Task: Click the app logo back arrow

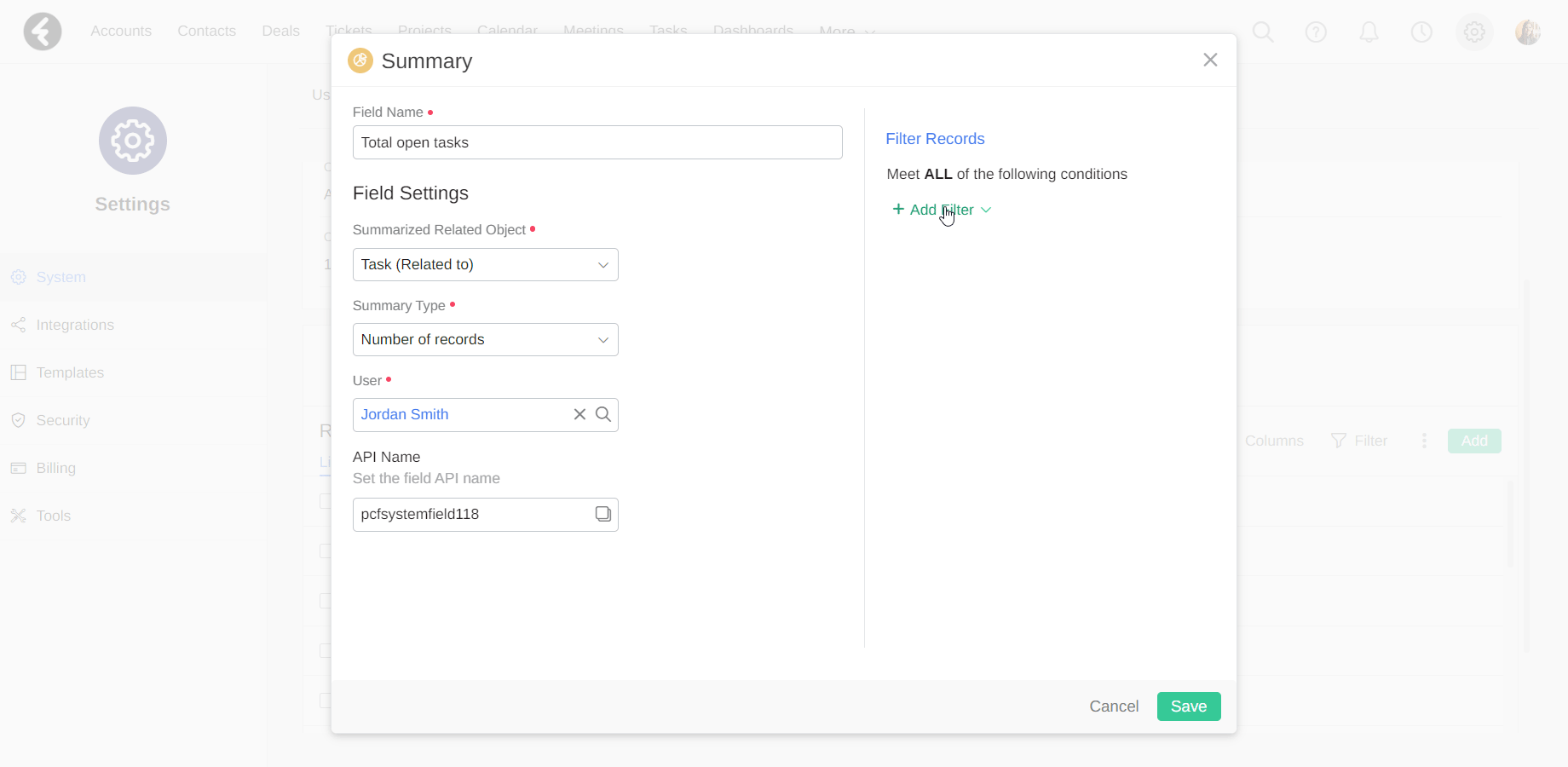Action: pos(43,32)
